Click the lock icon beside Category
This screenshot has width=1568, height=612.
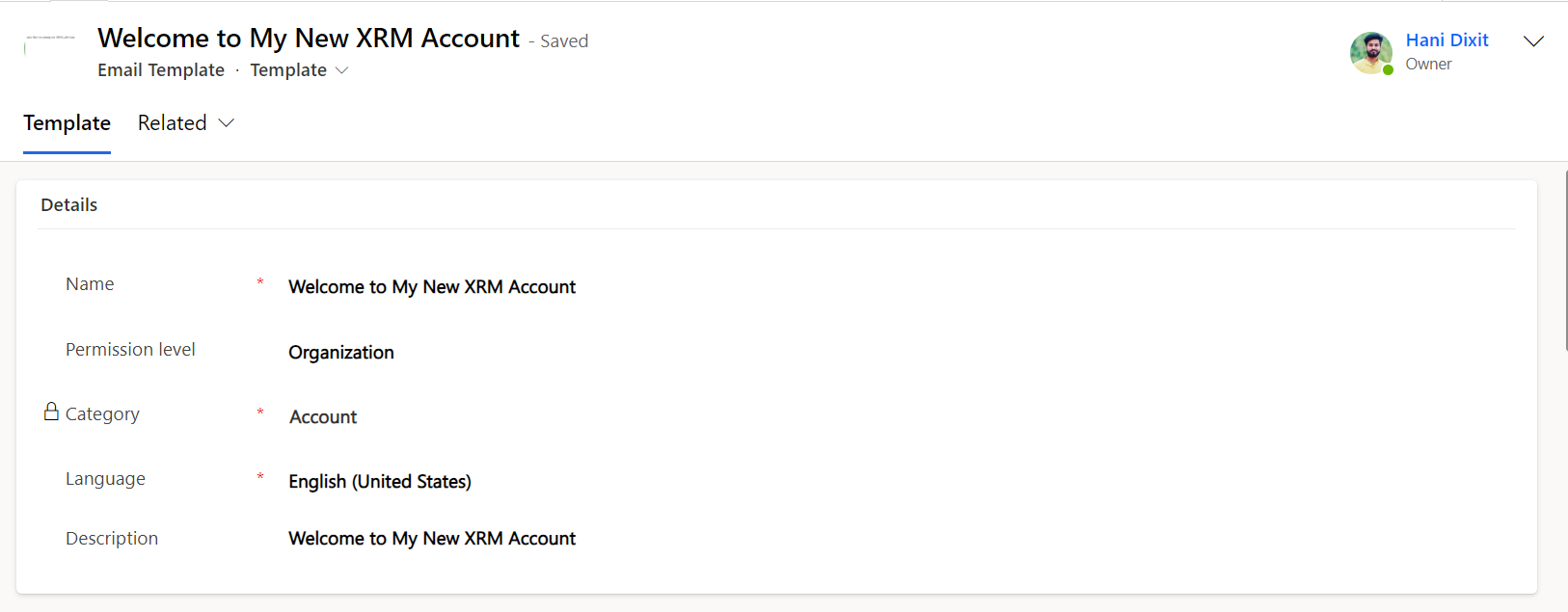[51, 412]
